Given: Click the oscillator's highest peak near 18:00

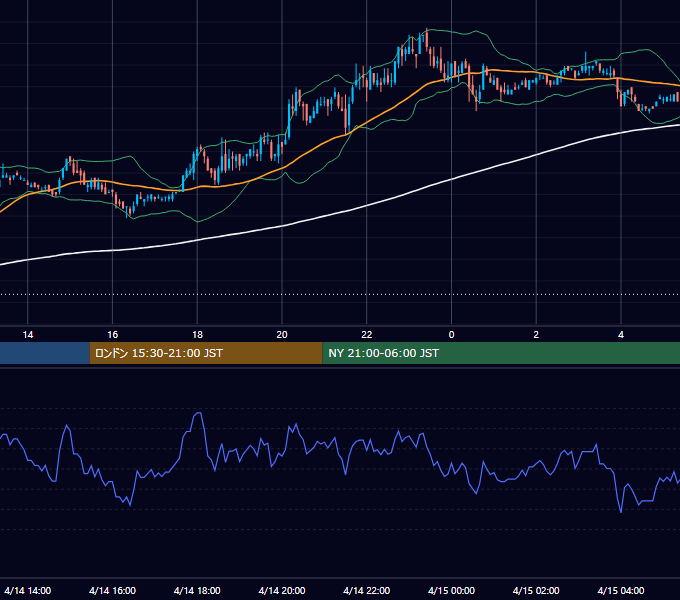Looking at the screenshot, I should [198, 414].
